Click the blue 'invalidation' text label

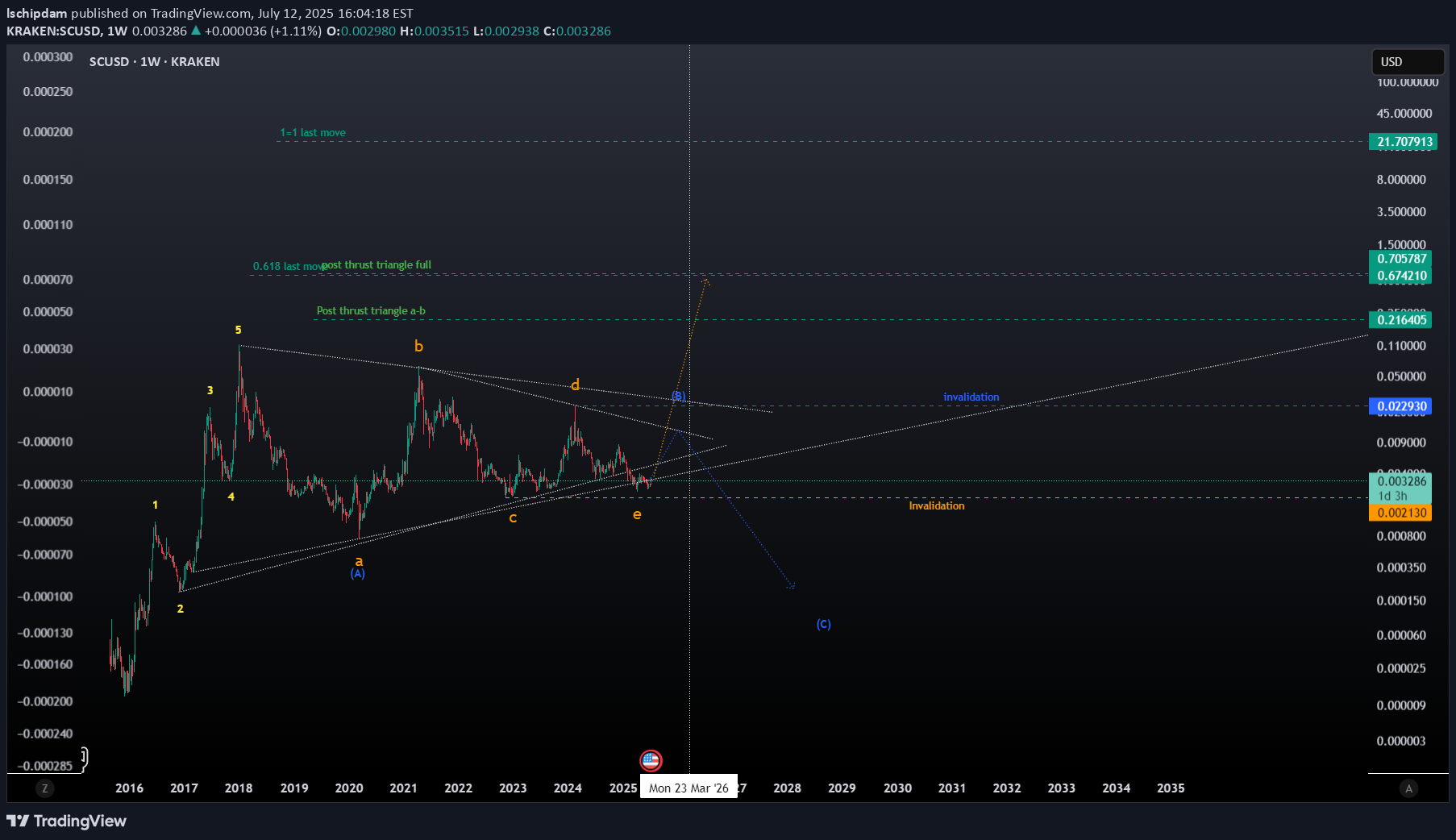(x=971, y=397)
